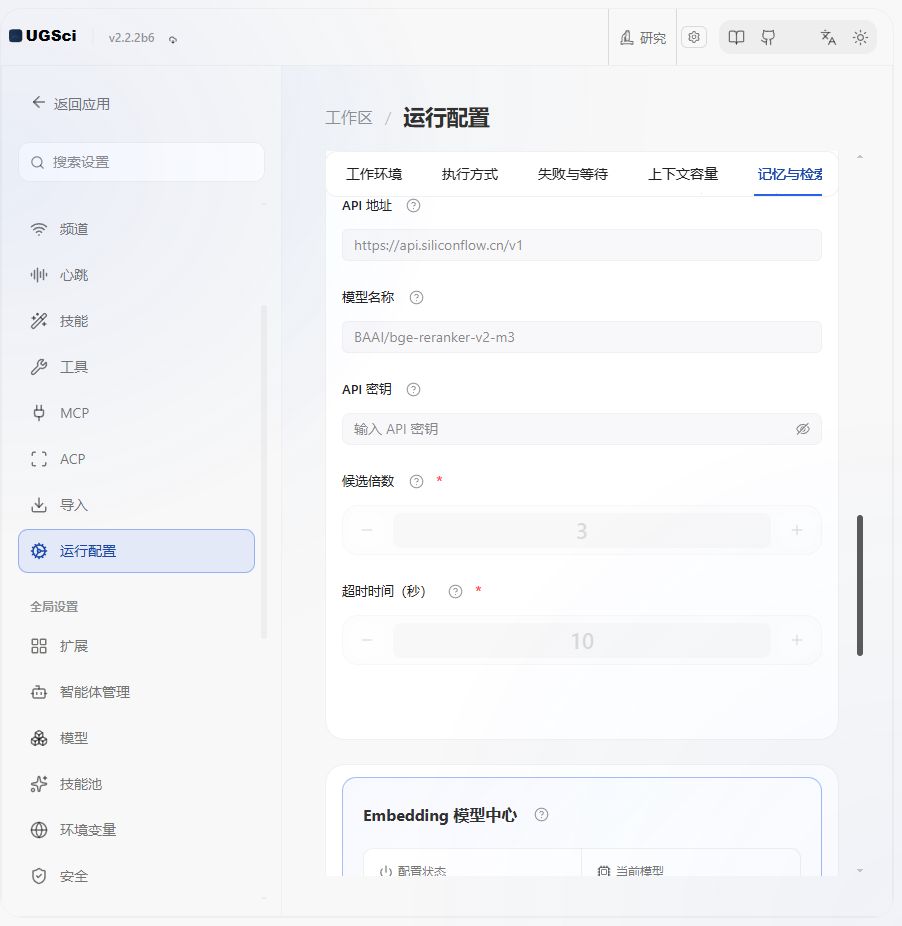Open 模型 in the sidebar

pos(136,738)
